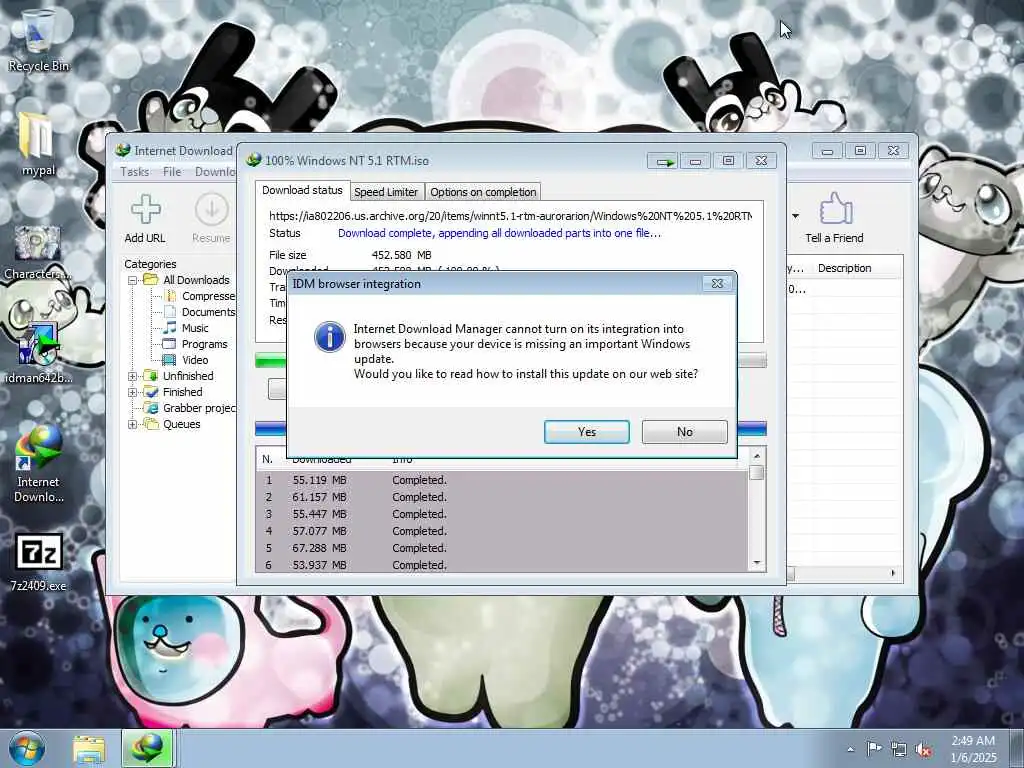Select connection row 4 with 57.077 MB
This screenshot has width=1024, height=768.
[502, 531]
